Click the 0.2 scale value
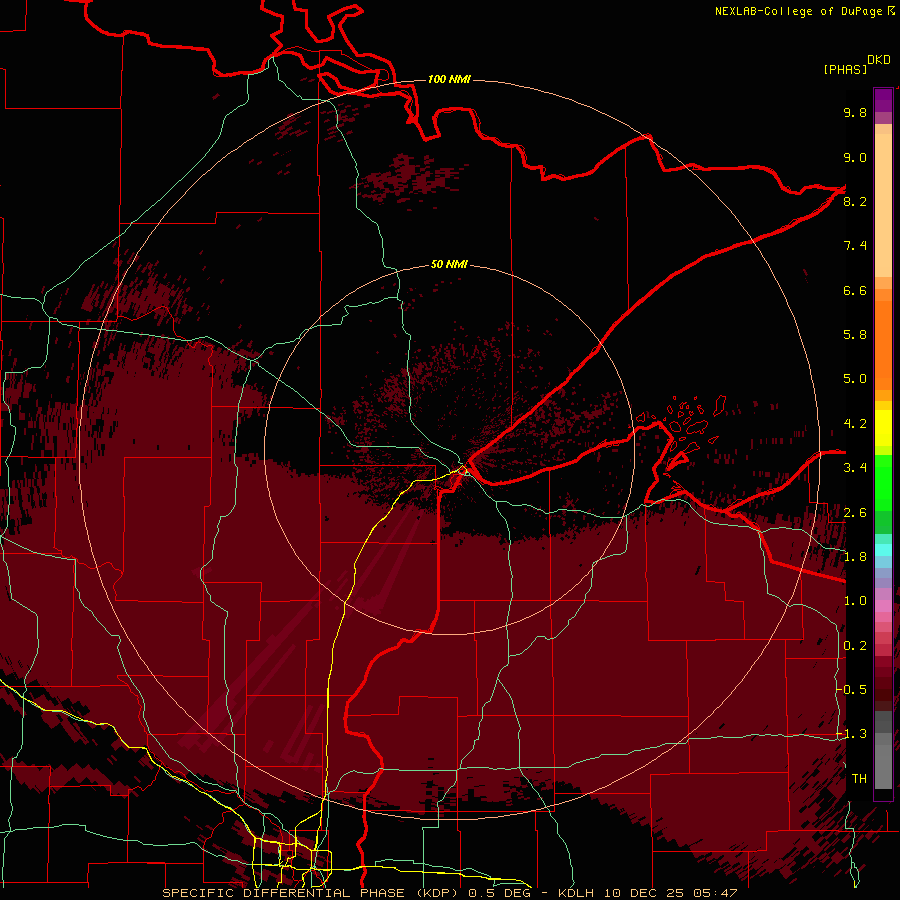Image resolution: width=900 pixels, height=900 pixels. pyautogui.click(x=855, y=646)
